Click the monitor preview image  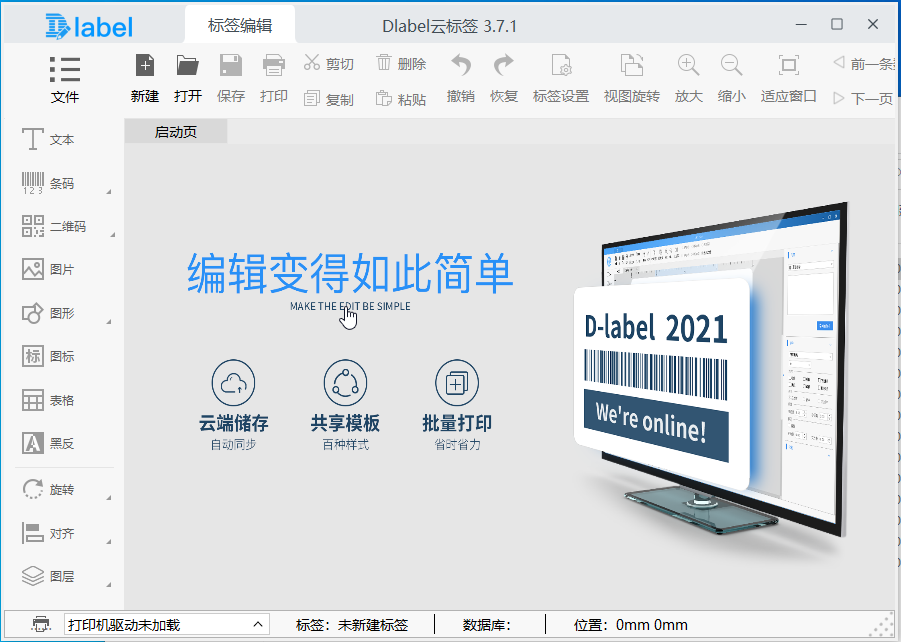tap(711, 370)
